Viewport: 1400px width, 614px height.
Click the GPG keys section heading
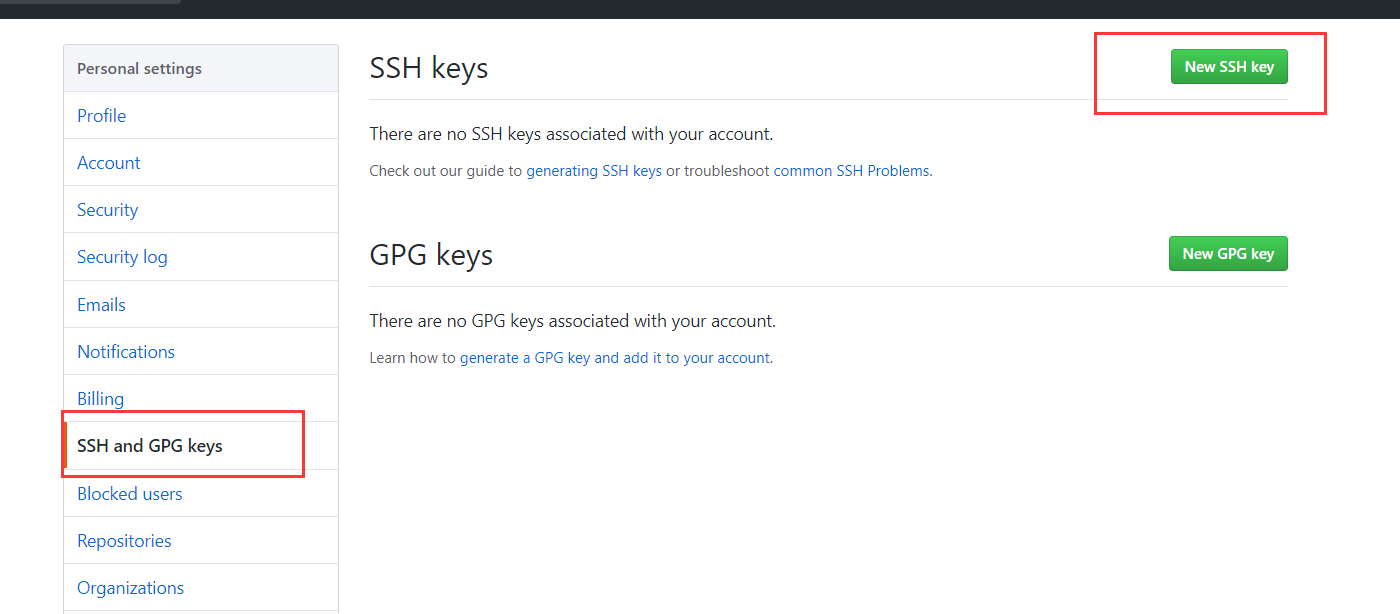[x=431, y=255]
